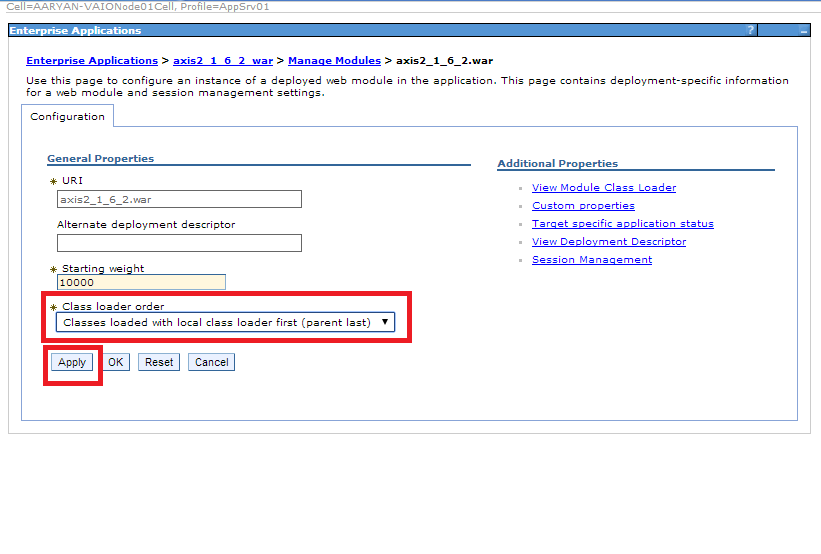The image size is (821, 554).
Task: Focus the URI input field
Action: pos(179,200)
